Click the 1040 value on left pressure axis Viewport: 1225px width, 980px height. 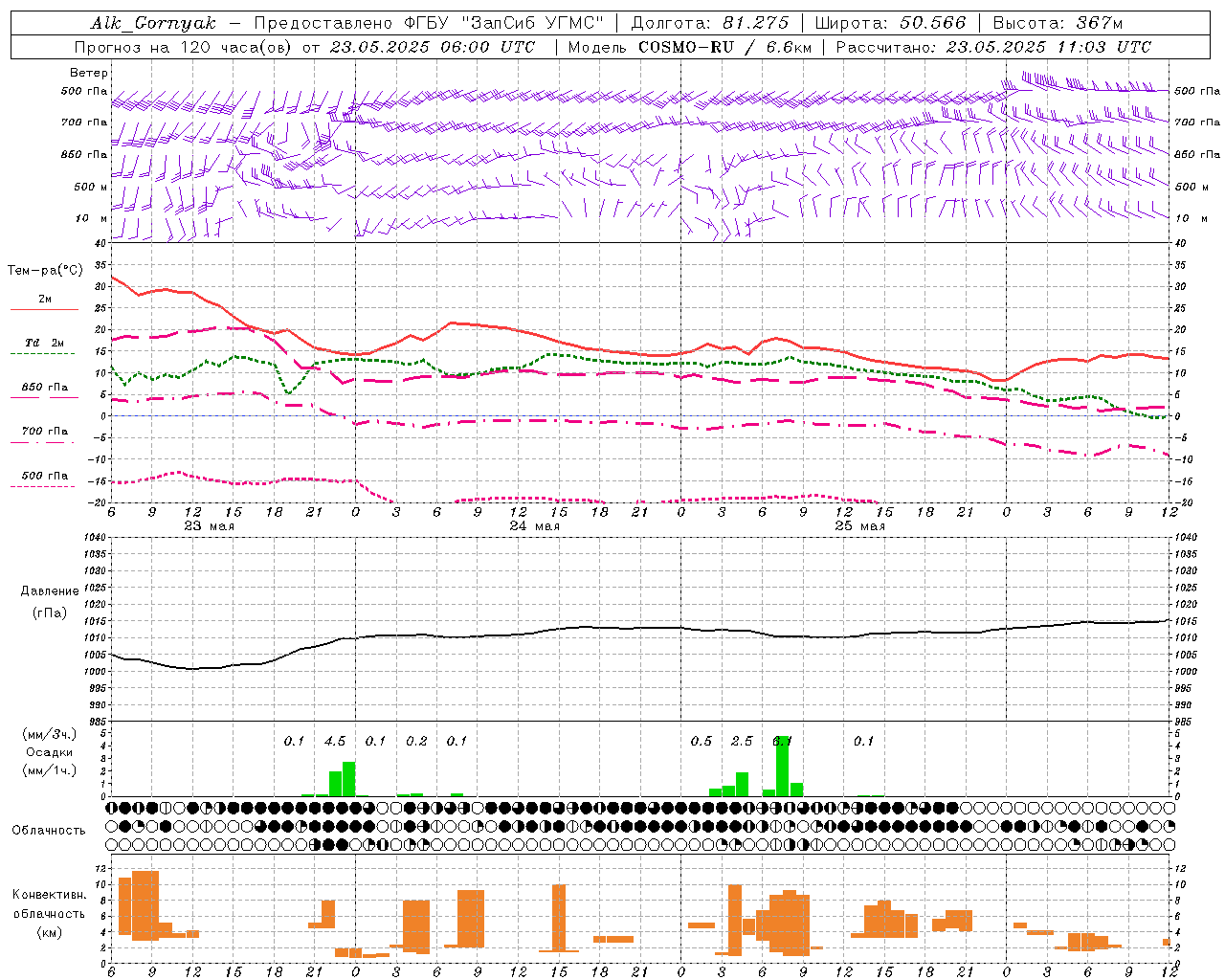click(93, 538)
